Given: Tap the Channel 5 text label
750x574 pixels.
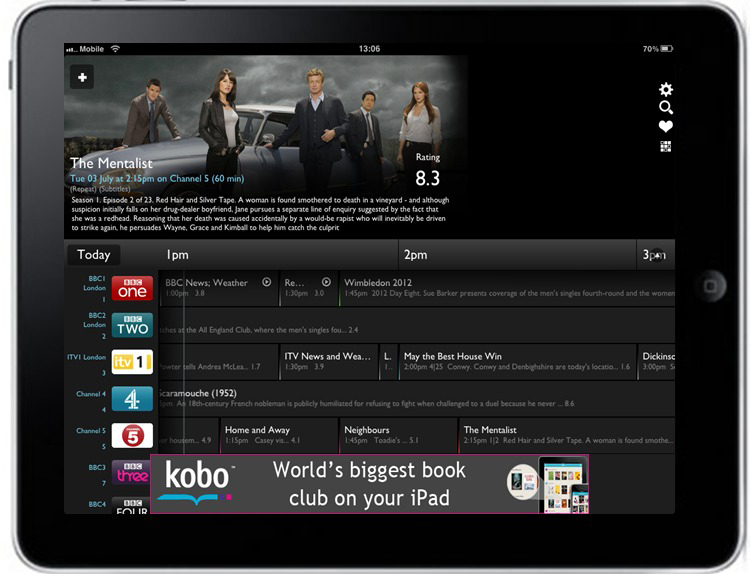Looking at the screenshot, I should [x=91, y=430].
